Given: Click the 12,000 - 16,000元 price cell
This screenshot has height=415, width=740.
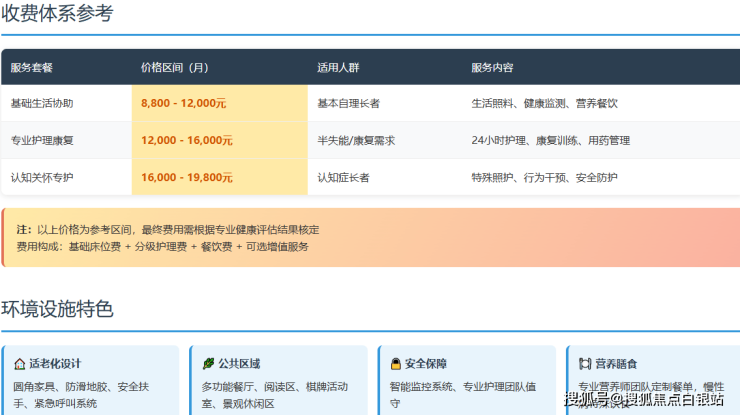Looking at the screenshot, I should (x=187, y=140).
